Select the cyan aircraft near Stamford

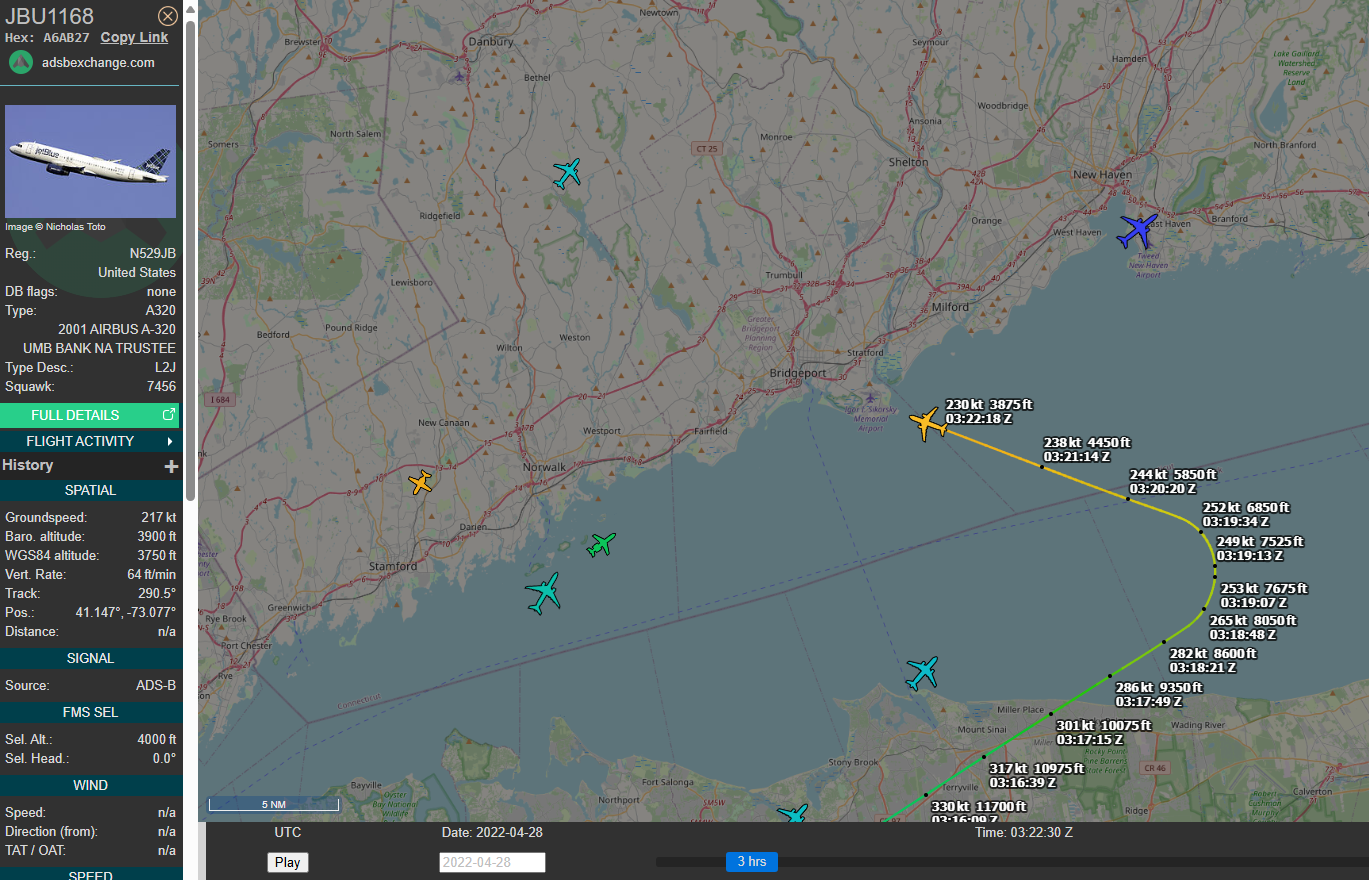543,592
